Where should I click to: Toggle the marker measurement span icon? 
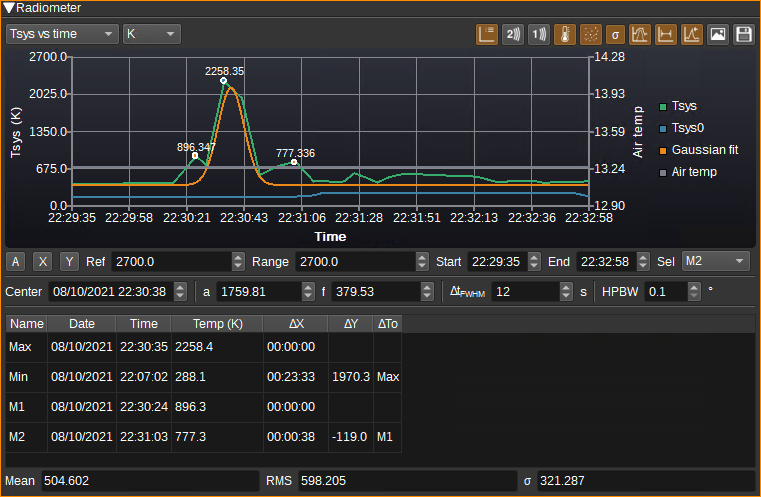[x=666, y=34]
